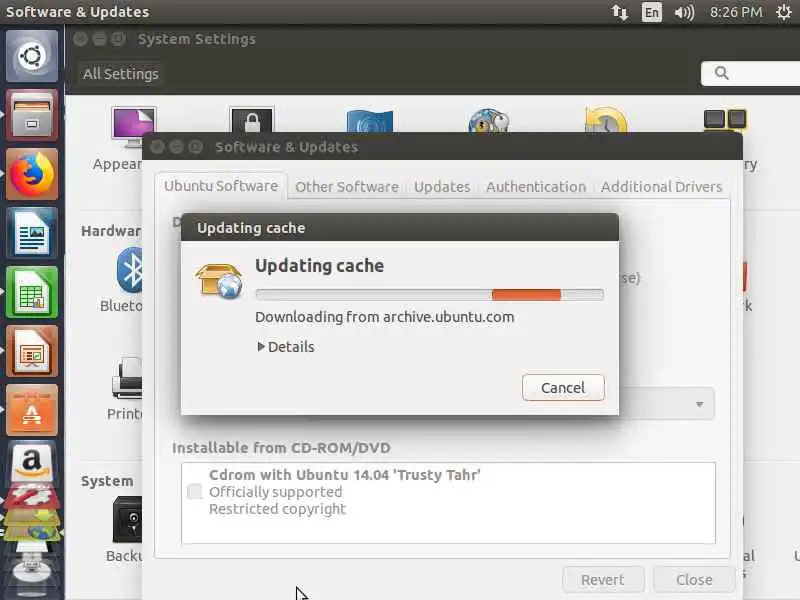Click the search magnifier in System Settings
Viewport: 800px width, 600px height.
[721, 73]
